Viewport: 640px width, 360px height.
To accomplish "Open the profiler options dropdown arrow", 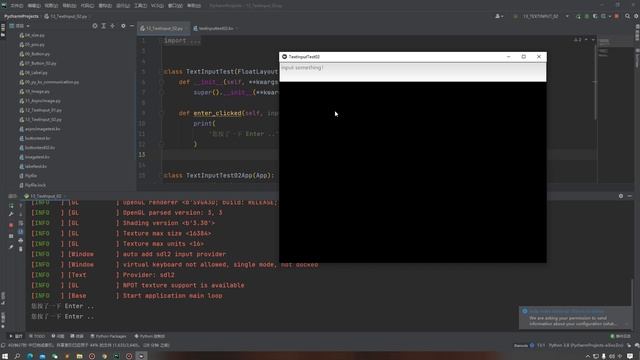I will coord(609,16).
